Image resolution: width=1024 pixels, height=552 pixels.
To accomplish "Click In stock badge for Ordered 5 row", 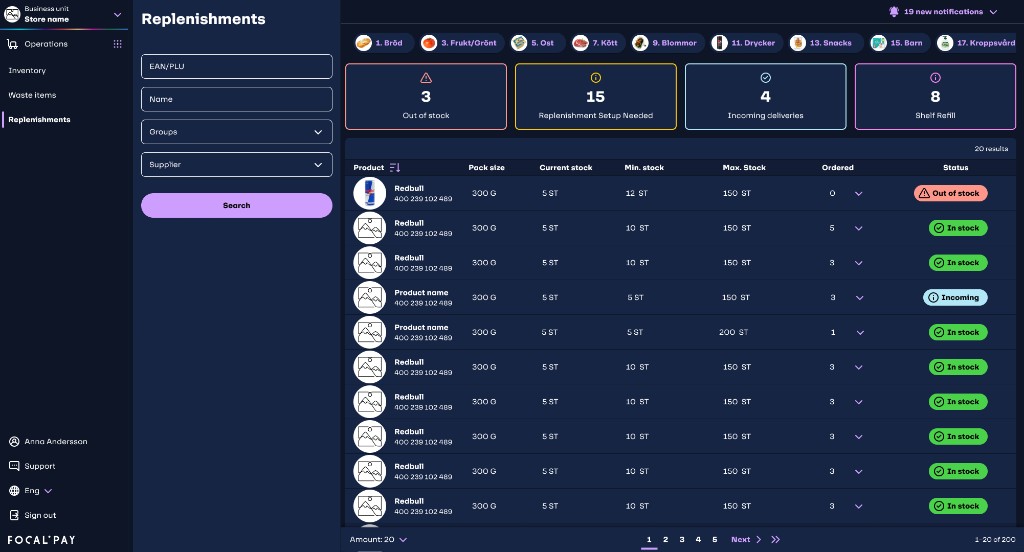I will pyautogui.click(x=958, y=228).
